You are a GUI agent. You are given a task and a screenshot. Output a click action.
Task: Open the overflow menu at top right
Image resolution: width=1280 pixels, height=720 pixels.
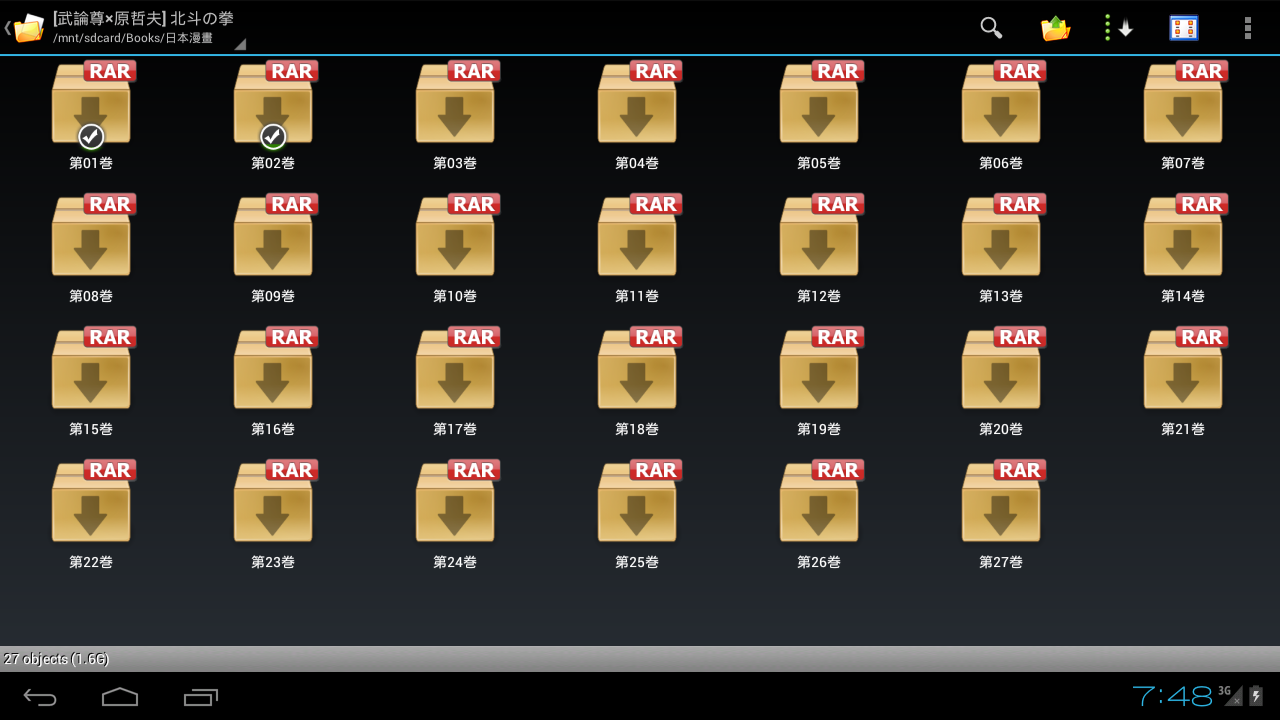(x=1247, y=27)
